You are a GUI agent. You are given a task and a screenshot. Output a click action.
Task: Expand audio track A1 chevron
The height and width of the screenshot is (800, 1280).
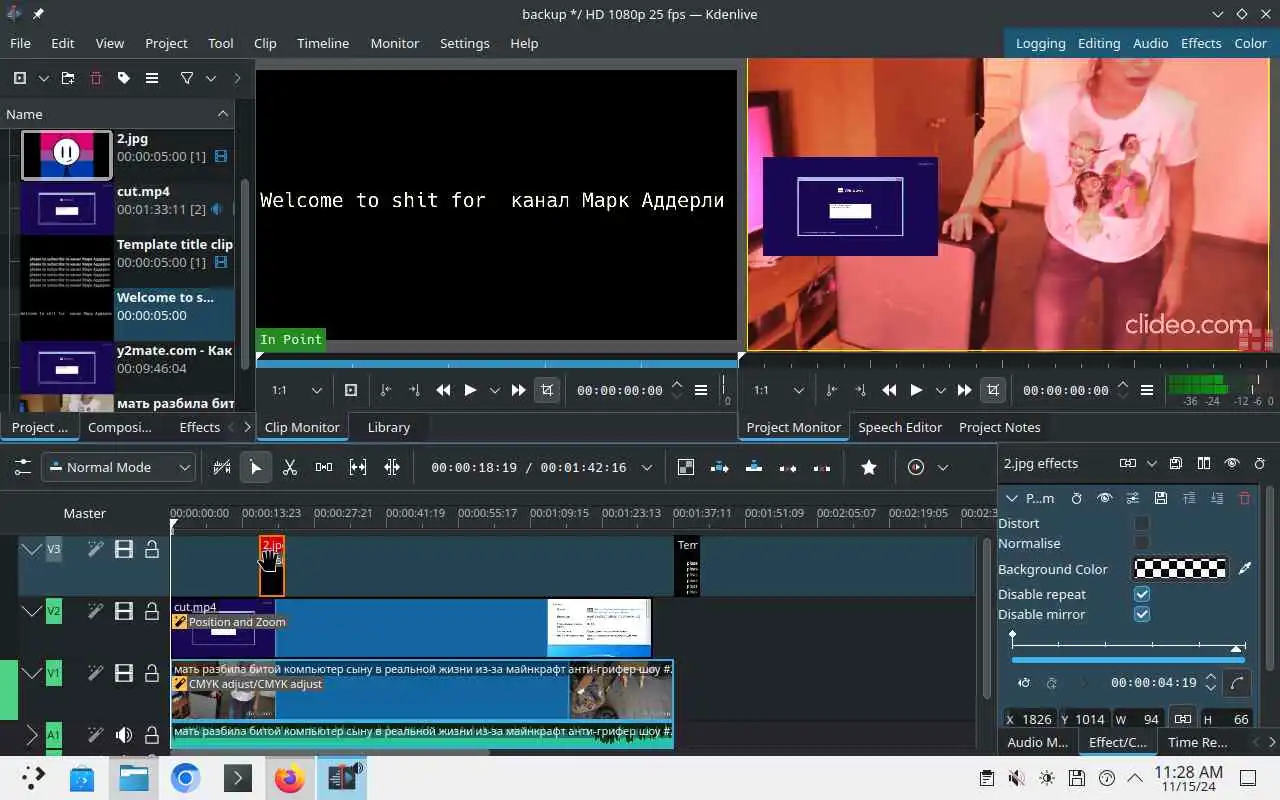(x=32, y=735)
